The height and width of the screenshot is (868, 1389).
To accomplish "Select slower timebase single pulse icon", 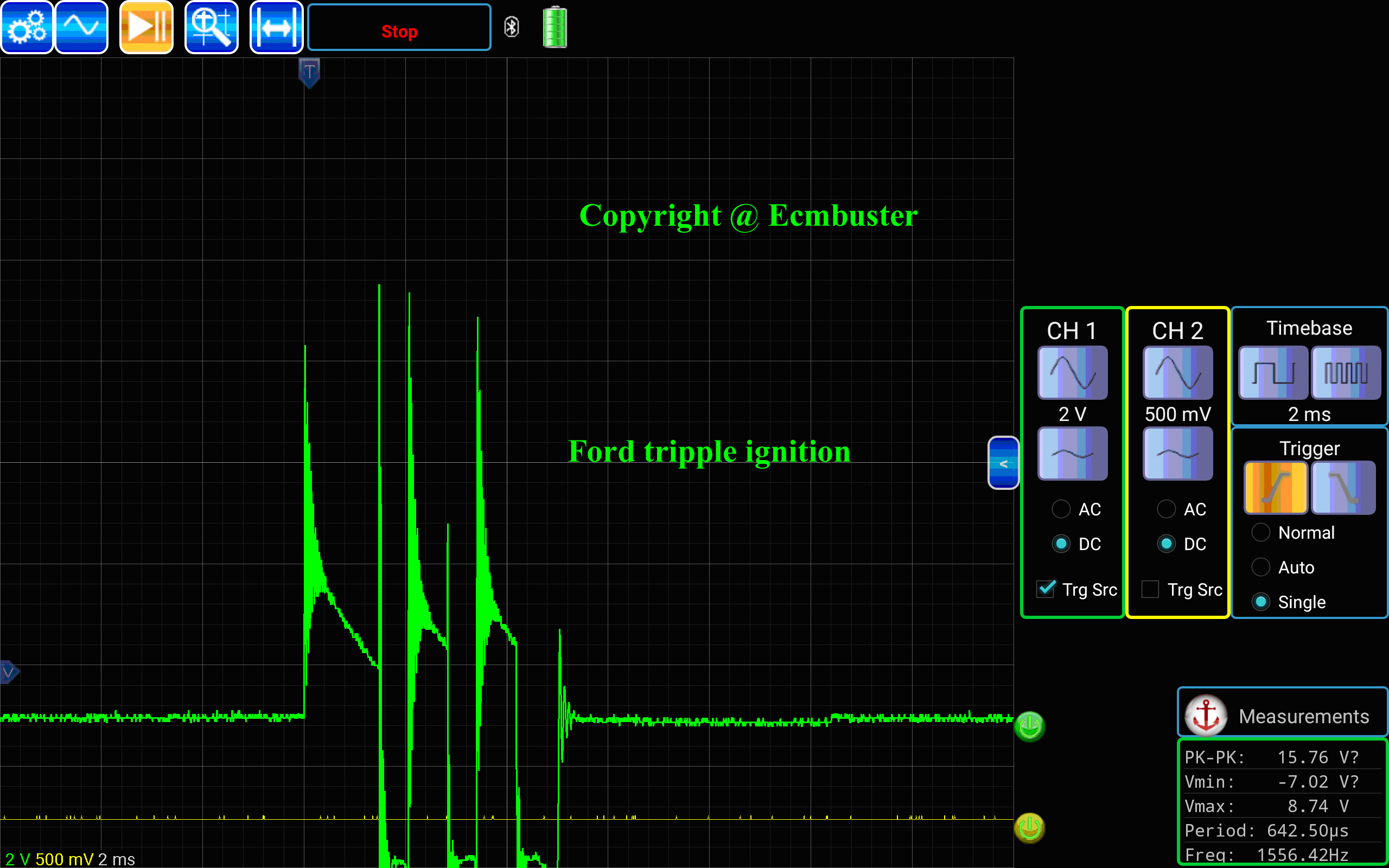I will (1273, 373).
